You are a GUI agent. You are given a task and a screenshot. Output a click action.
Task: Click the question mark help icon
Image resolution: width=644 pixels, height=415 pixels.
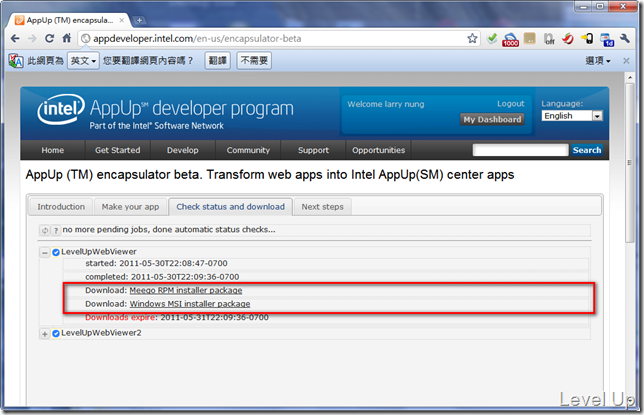pos(56,230)
